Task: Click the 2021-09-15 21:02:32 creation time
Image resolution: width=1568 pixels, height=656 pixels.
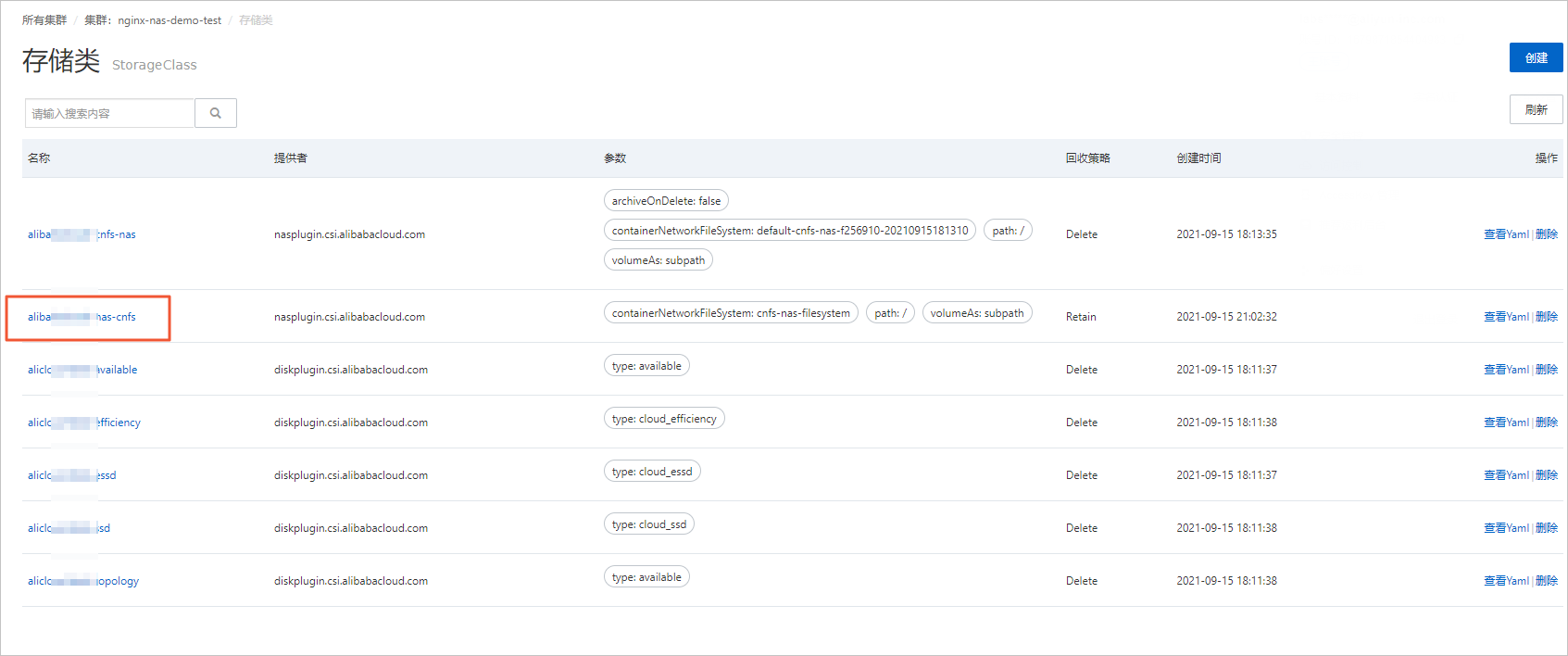Action: click(1227, 317)
